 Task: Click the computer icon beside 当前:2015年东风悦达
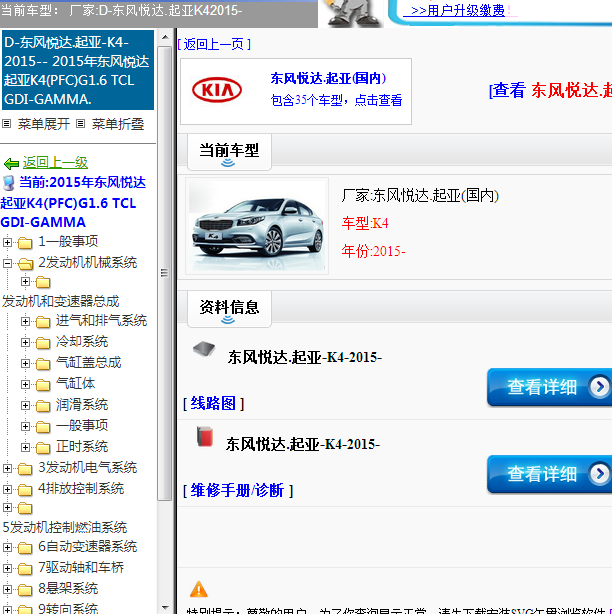click(x=8, y=183)
